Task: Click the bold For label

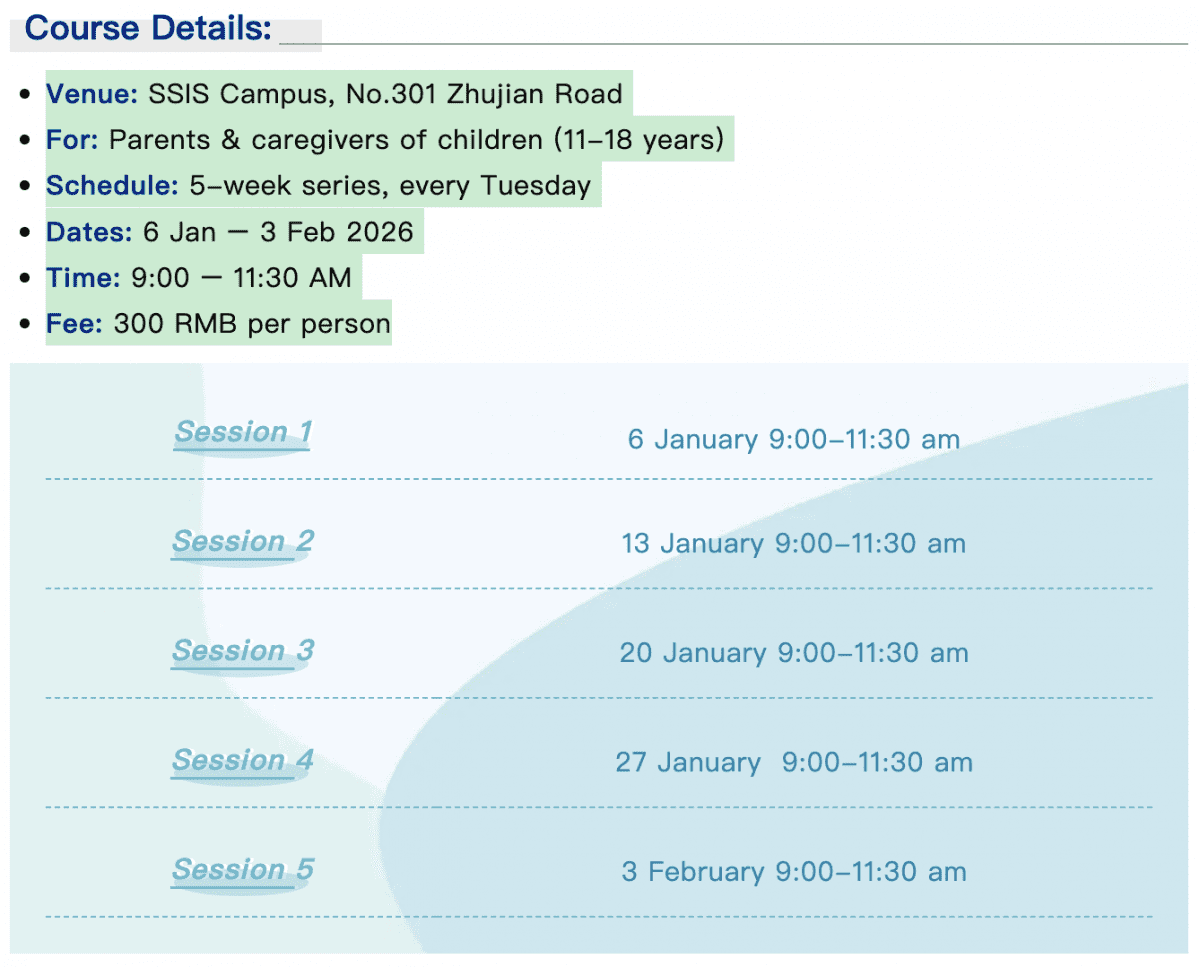Action: pos(72,140)
